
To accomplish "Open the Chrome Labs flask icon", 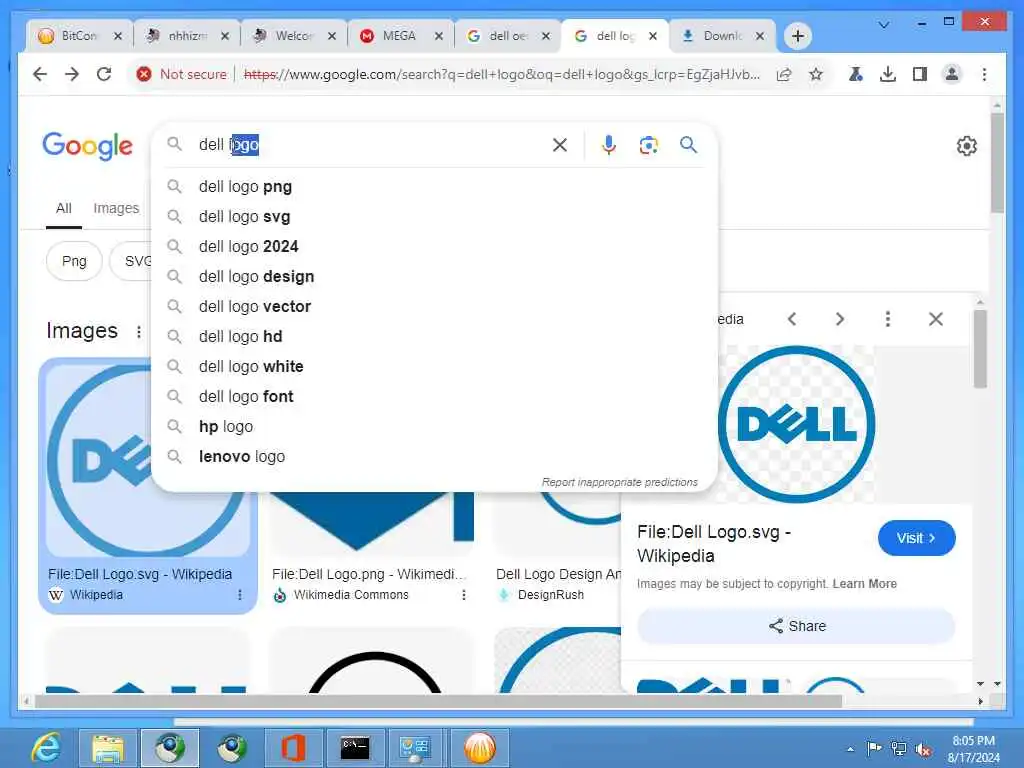I will [x=856, y=74].
